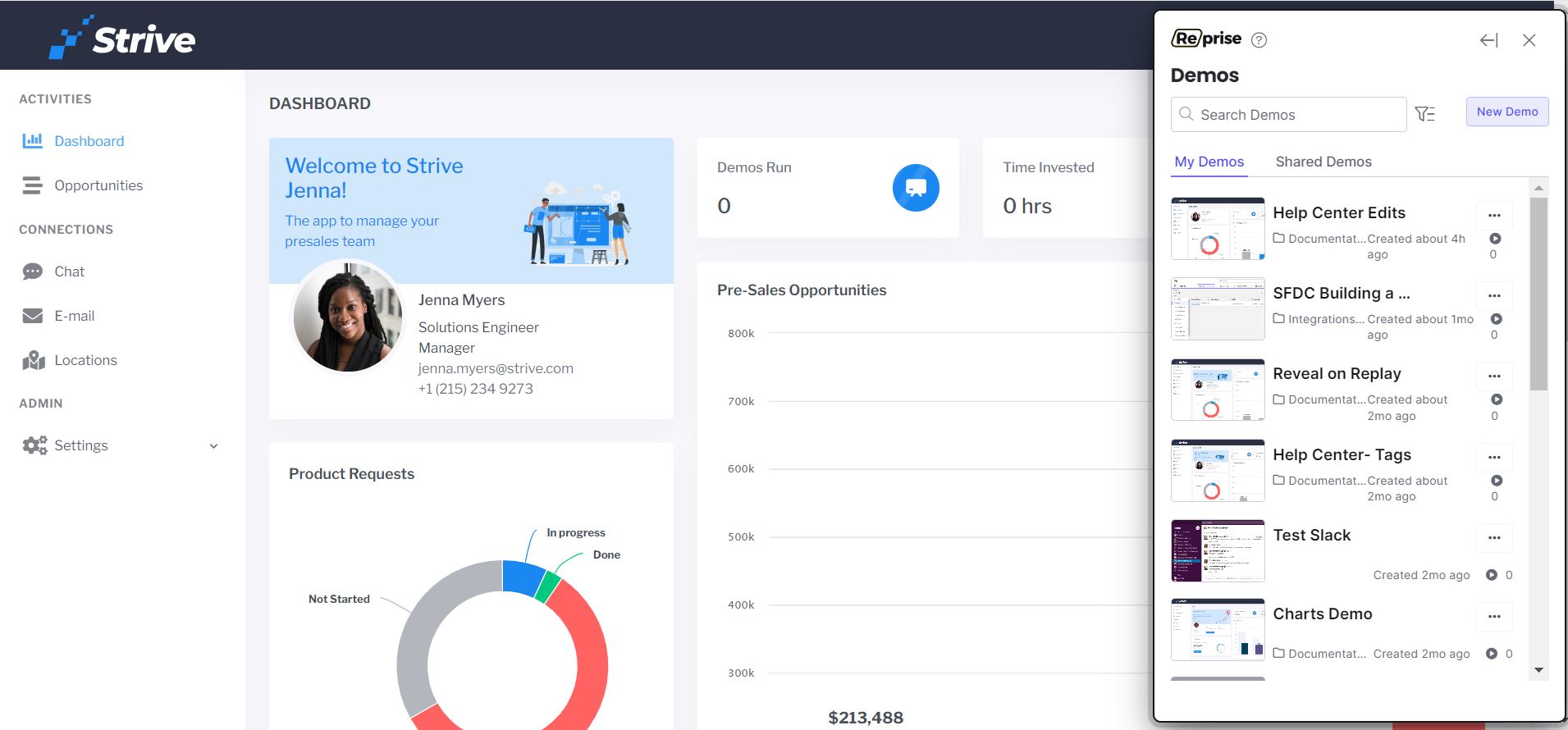Click play count icon for Test Slack
Viewport: 1568px width, 730px height.
[x=1492, y=575]
